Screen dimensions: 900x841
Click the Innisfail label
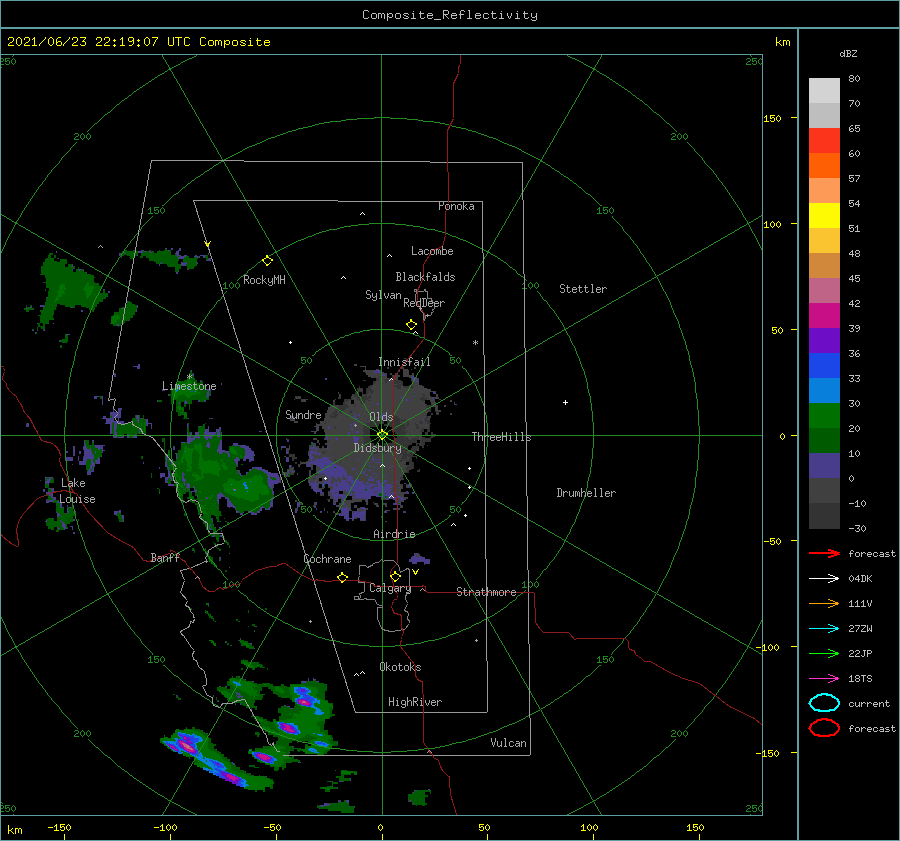404,362
